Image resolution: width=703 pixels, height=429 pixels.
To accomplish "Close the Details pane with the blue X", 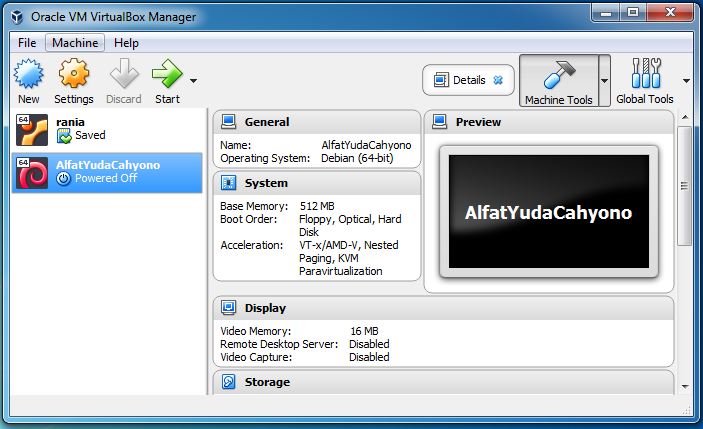I will pos(498,80).
